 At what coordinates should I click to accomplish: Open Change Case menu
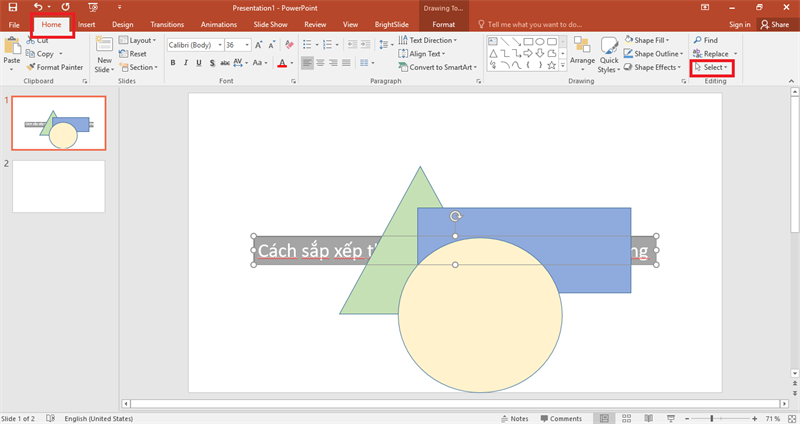click(260, 63)
